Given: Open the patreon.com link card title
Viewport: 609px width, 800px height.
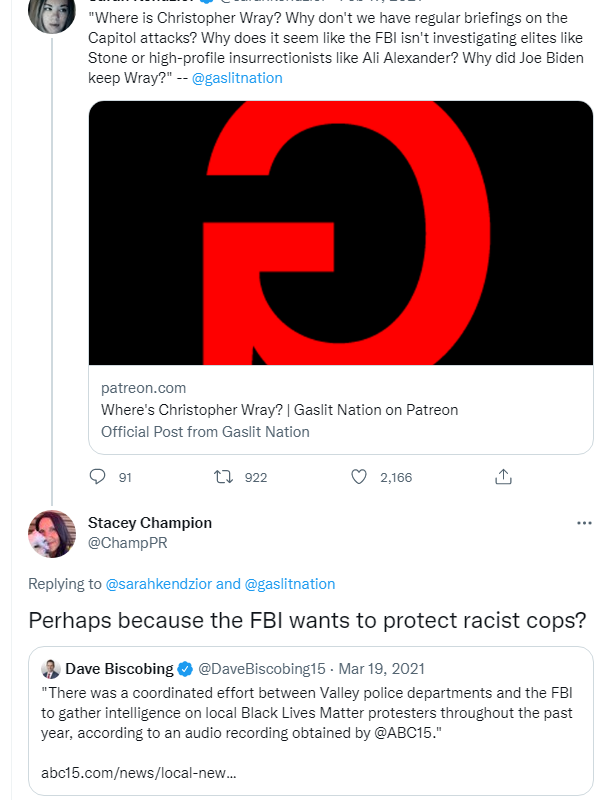Looking at the screenshot, I should pos(280,410).
